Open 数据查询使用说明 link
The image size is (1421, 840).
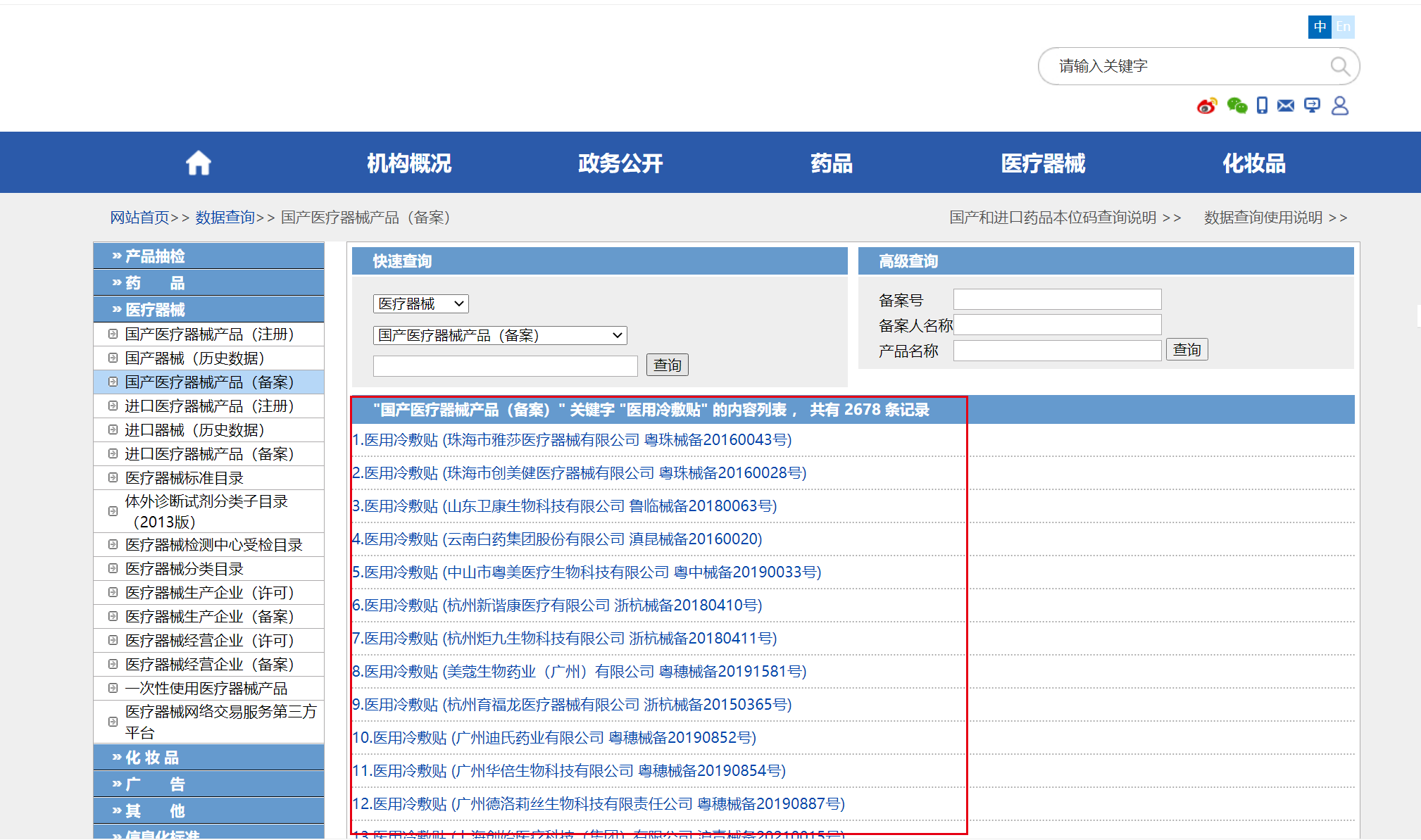[x=1275, y=218]
